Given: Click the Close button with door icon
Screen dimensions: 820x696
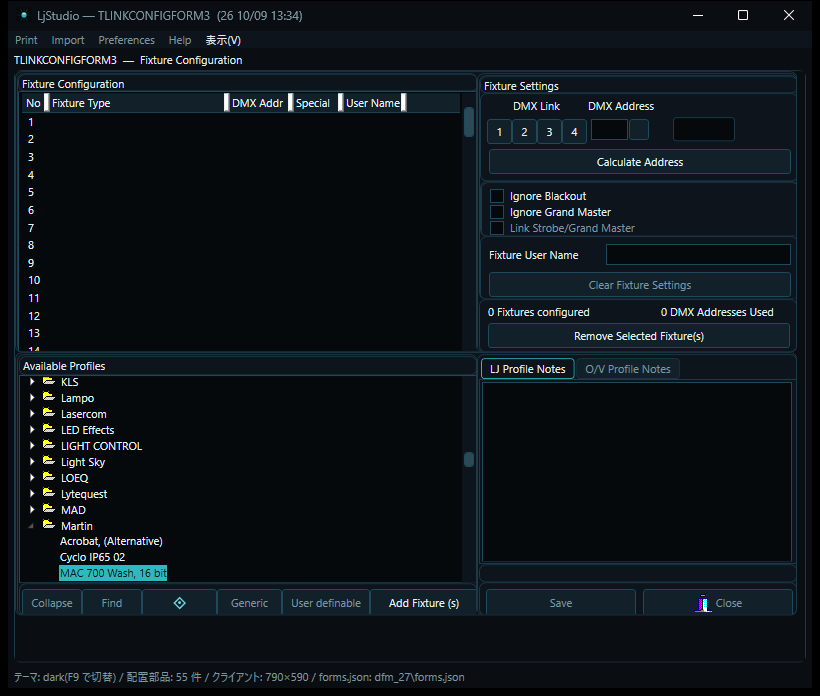Looking at the screenshot, I should click(718, 603).
